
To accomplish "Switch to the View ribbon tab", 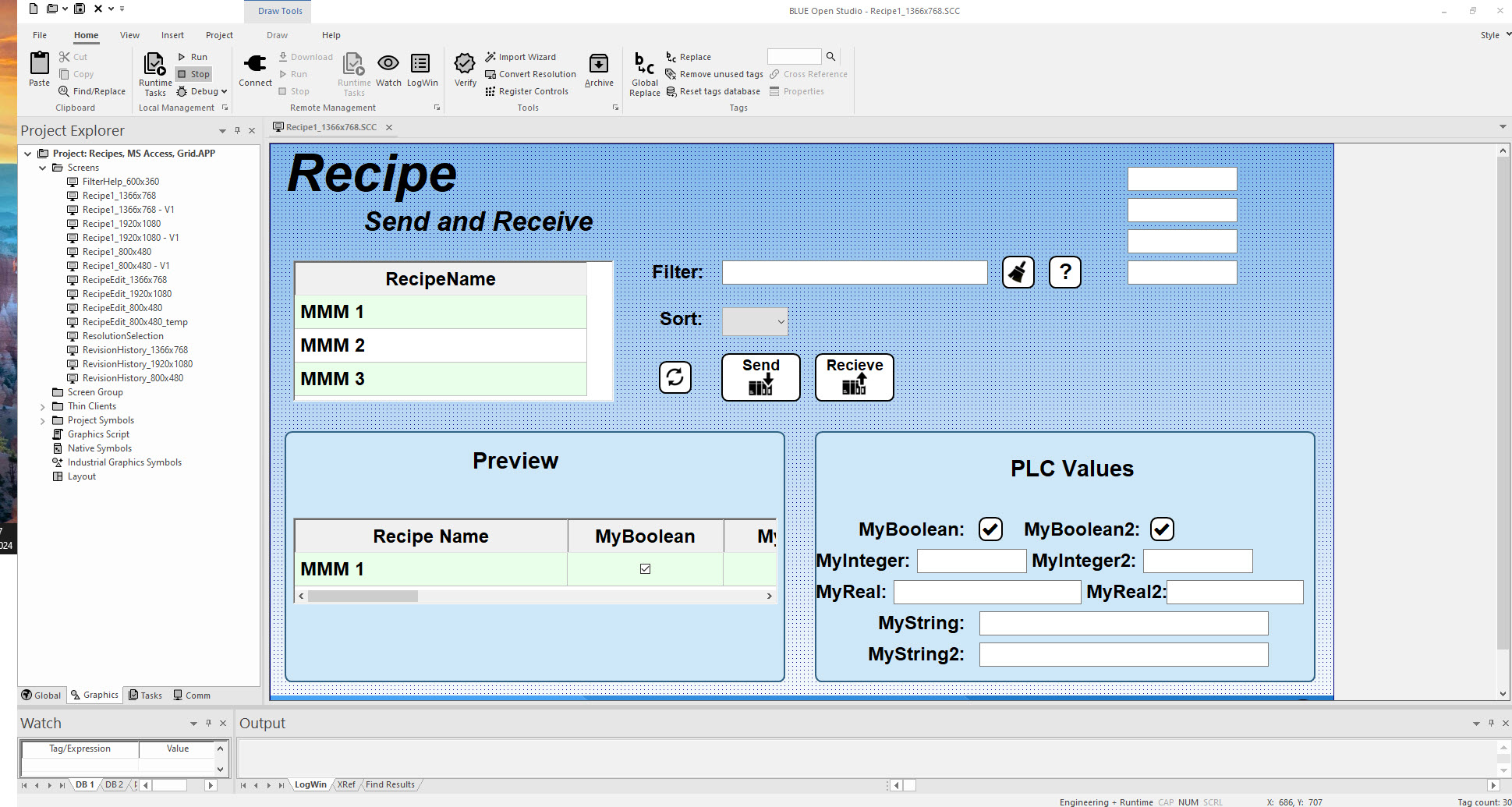I will (x=129, y=35).
